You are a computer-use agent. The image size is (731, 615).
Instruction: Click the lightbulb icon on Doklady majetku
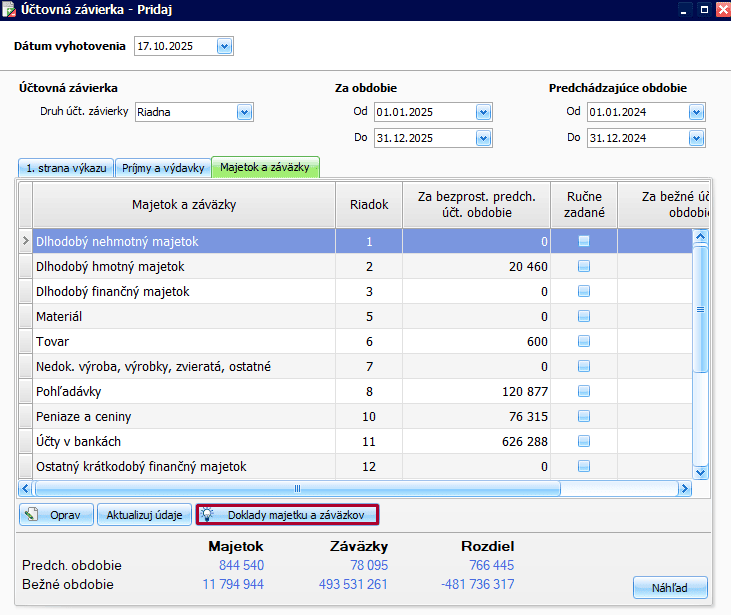[x=208, y=515]
